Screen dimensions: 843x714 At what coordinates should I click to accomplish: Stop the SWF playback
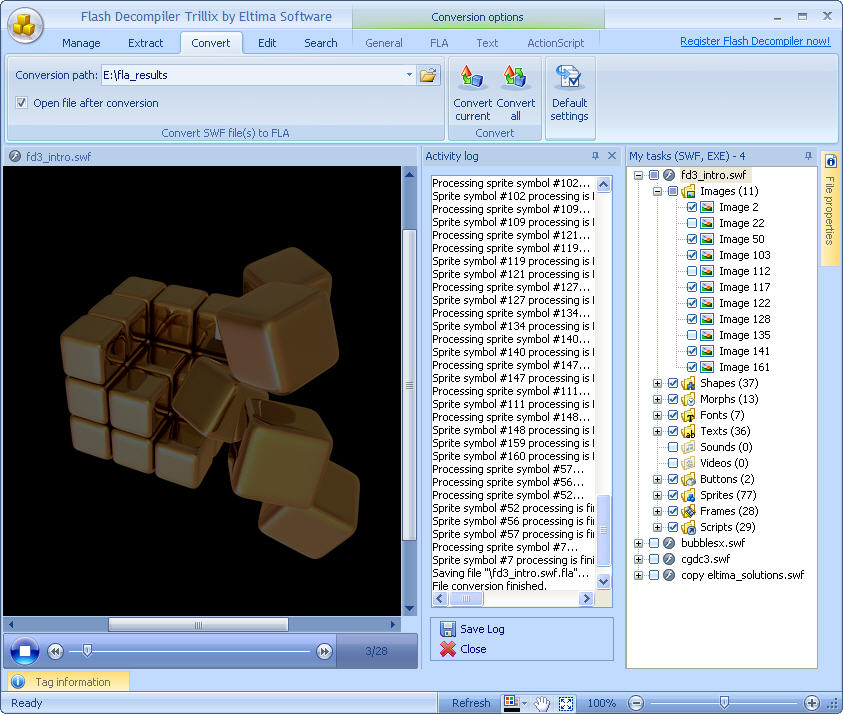point(25,651)
